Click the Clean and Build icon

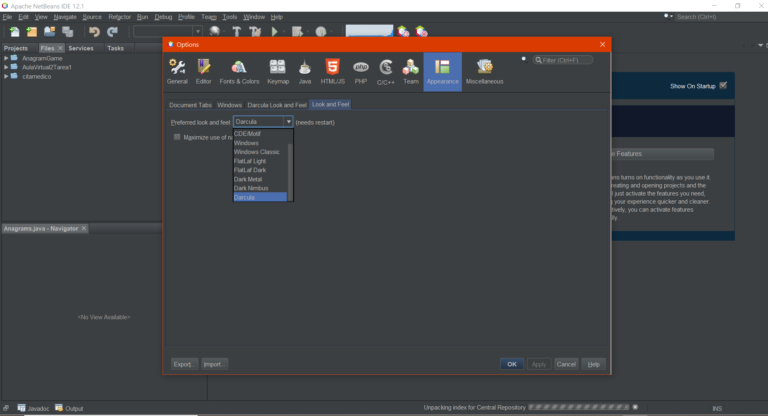255,32
